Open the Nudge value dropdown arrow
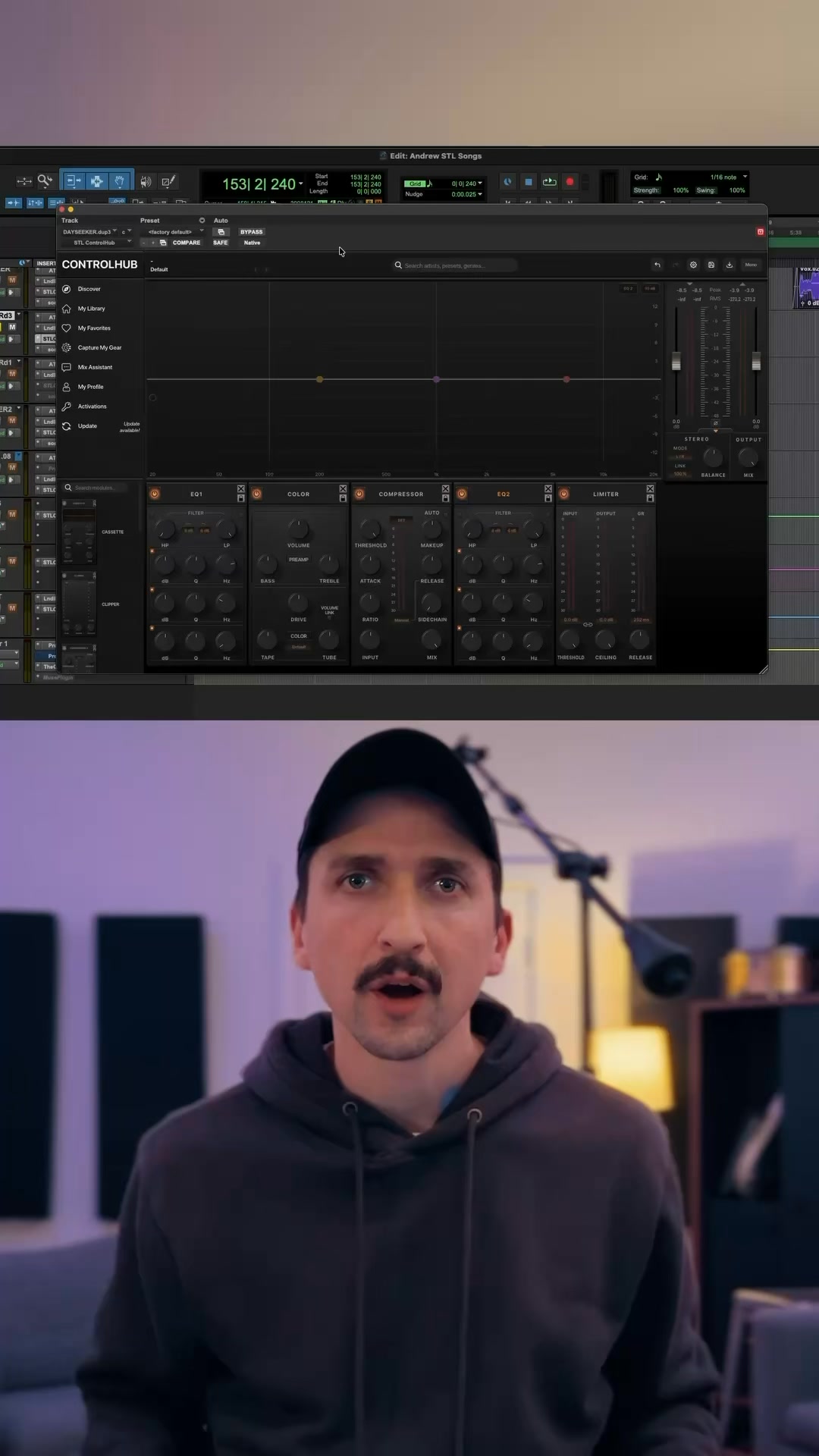The height and width of the screenshot is (1456, 819). [480, 194]
